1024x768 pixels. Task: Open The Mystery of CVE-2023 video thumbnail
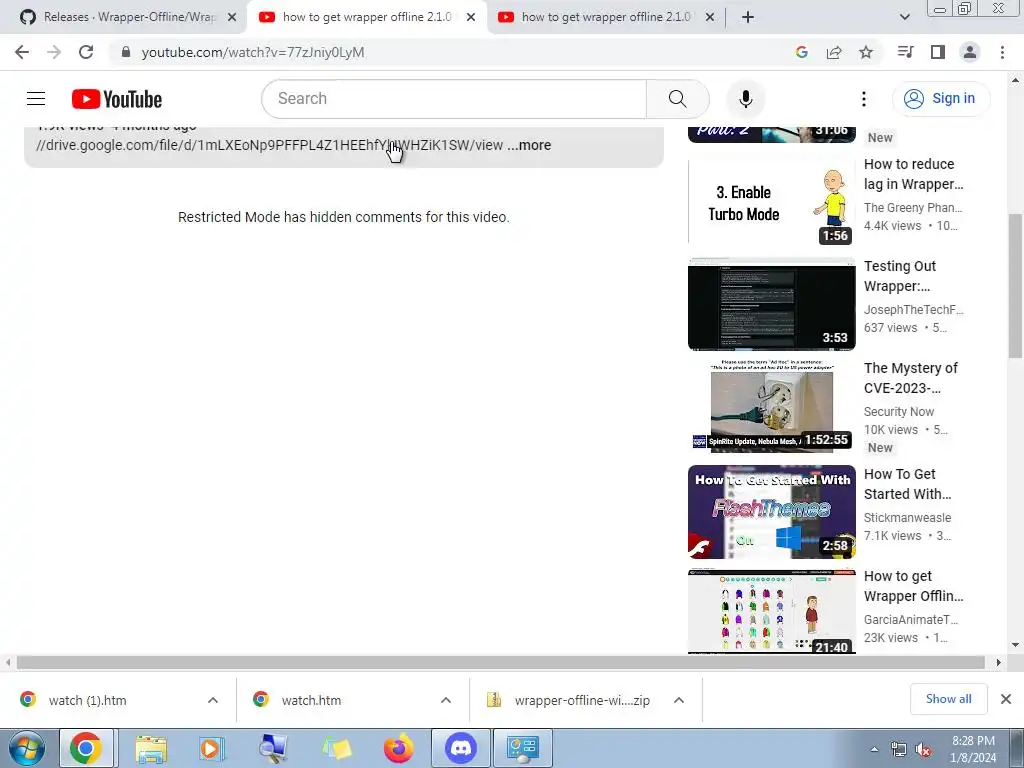[772, 406]
